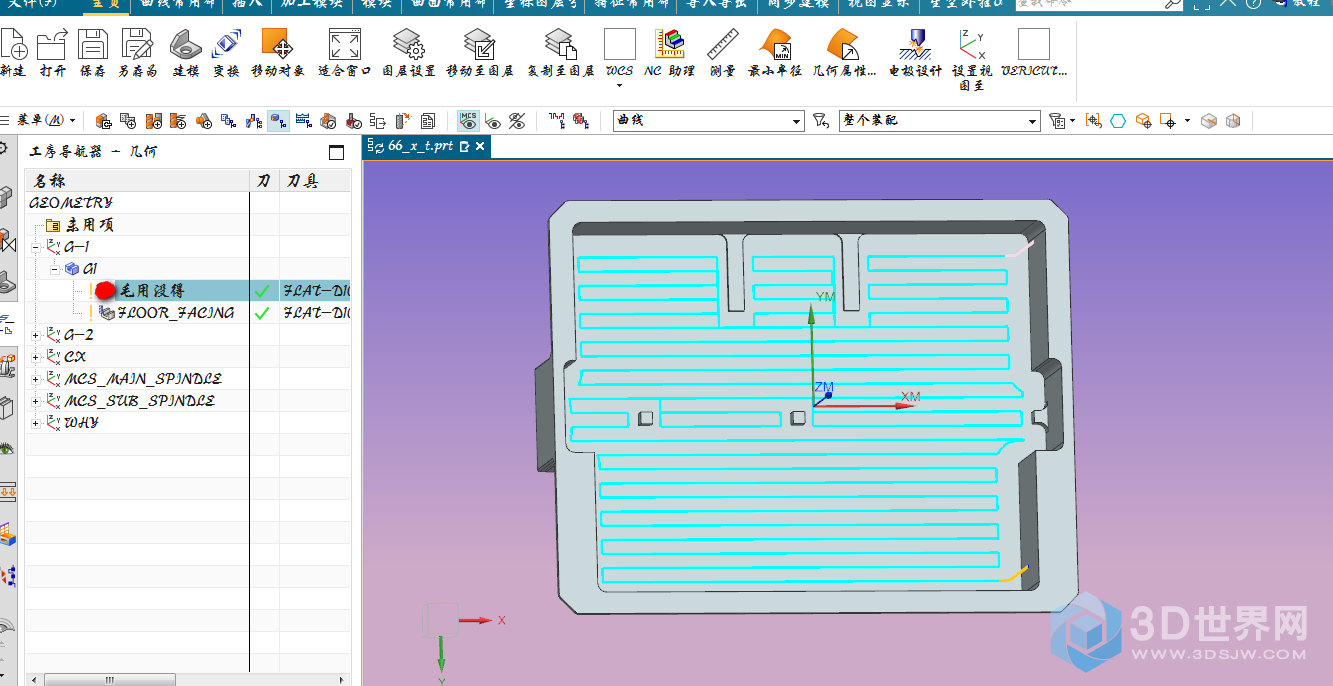Collapse the G-1 tree node
The height and width of the screenshot is (686, 1333).
pyautogui.click(x=36, y=247)
